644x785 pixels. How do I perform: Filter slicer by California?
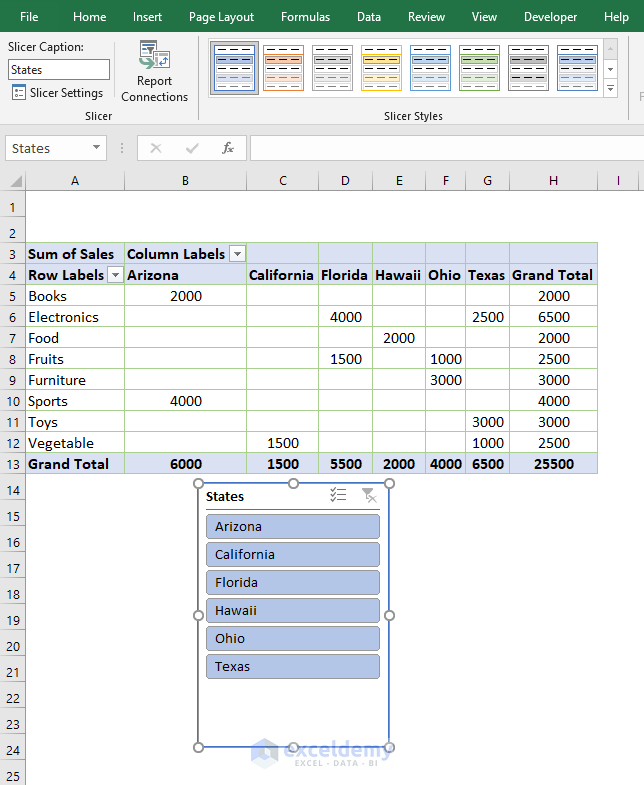(293, 555)
